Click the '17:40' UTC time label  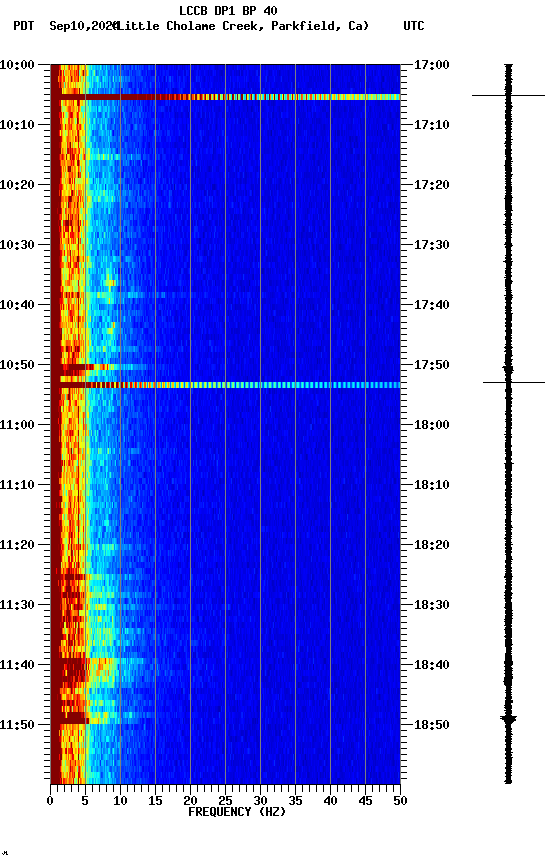coord(432,305)
